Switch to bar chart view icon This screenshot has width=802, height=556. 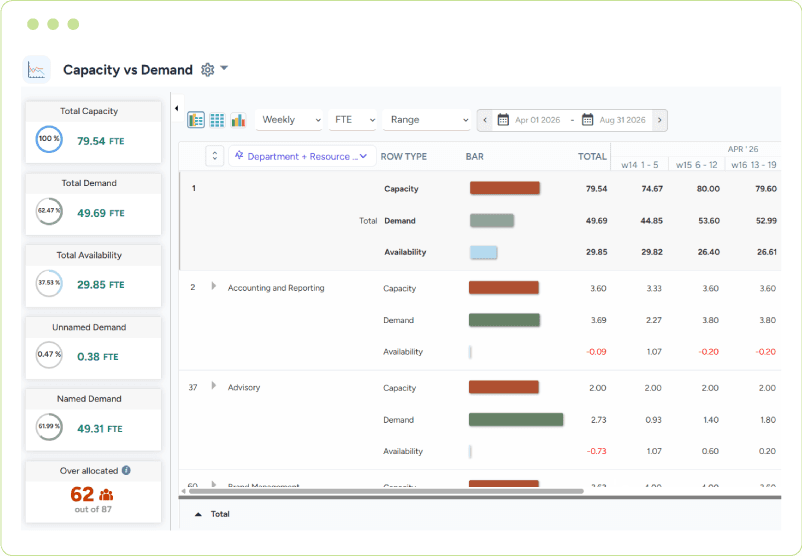(x=238, y=120)
